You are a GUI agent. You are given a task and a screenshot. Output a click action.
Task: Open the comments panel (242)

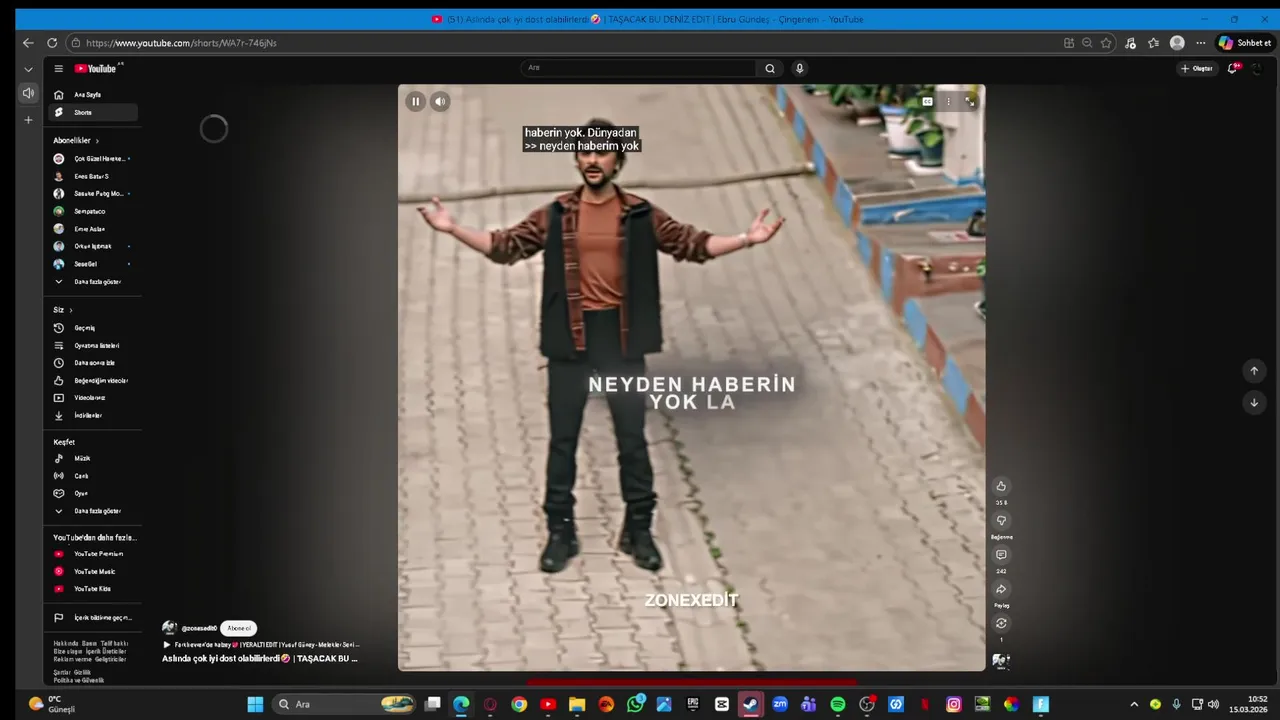point(1001,555)
